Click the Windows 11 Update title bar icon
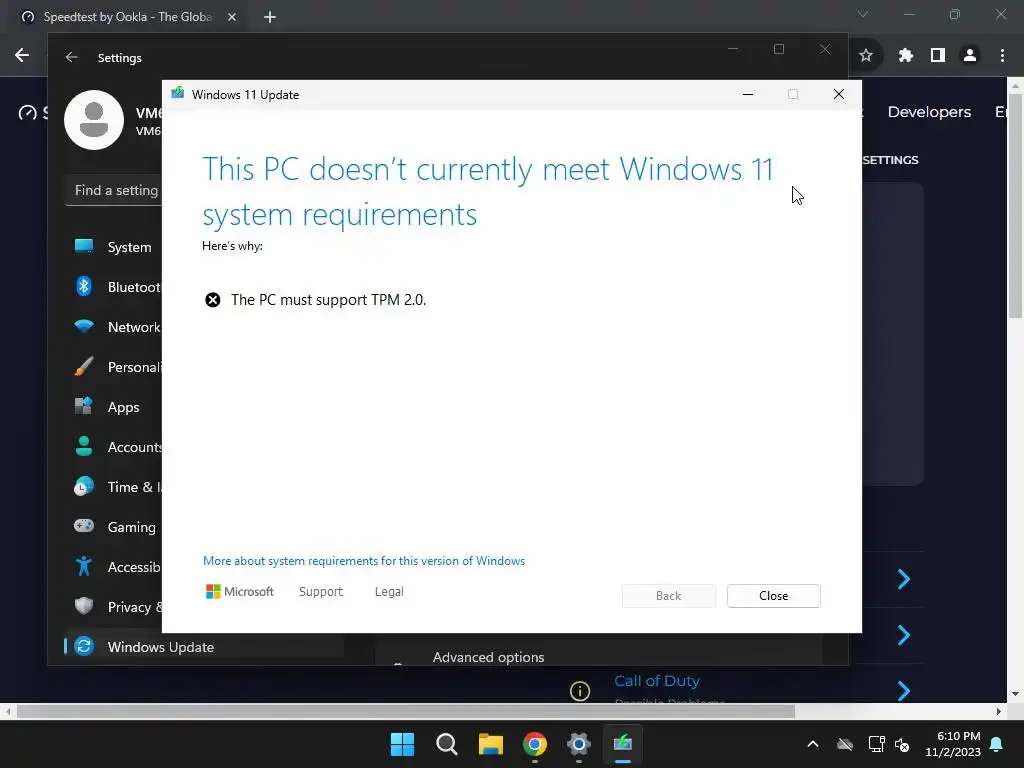The width and height of the screenshot is (1024, 768). tap(177, 93)
